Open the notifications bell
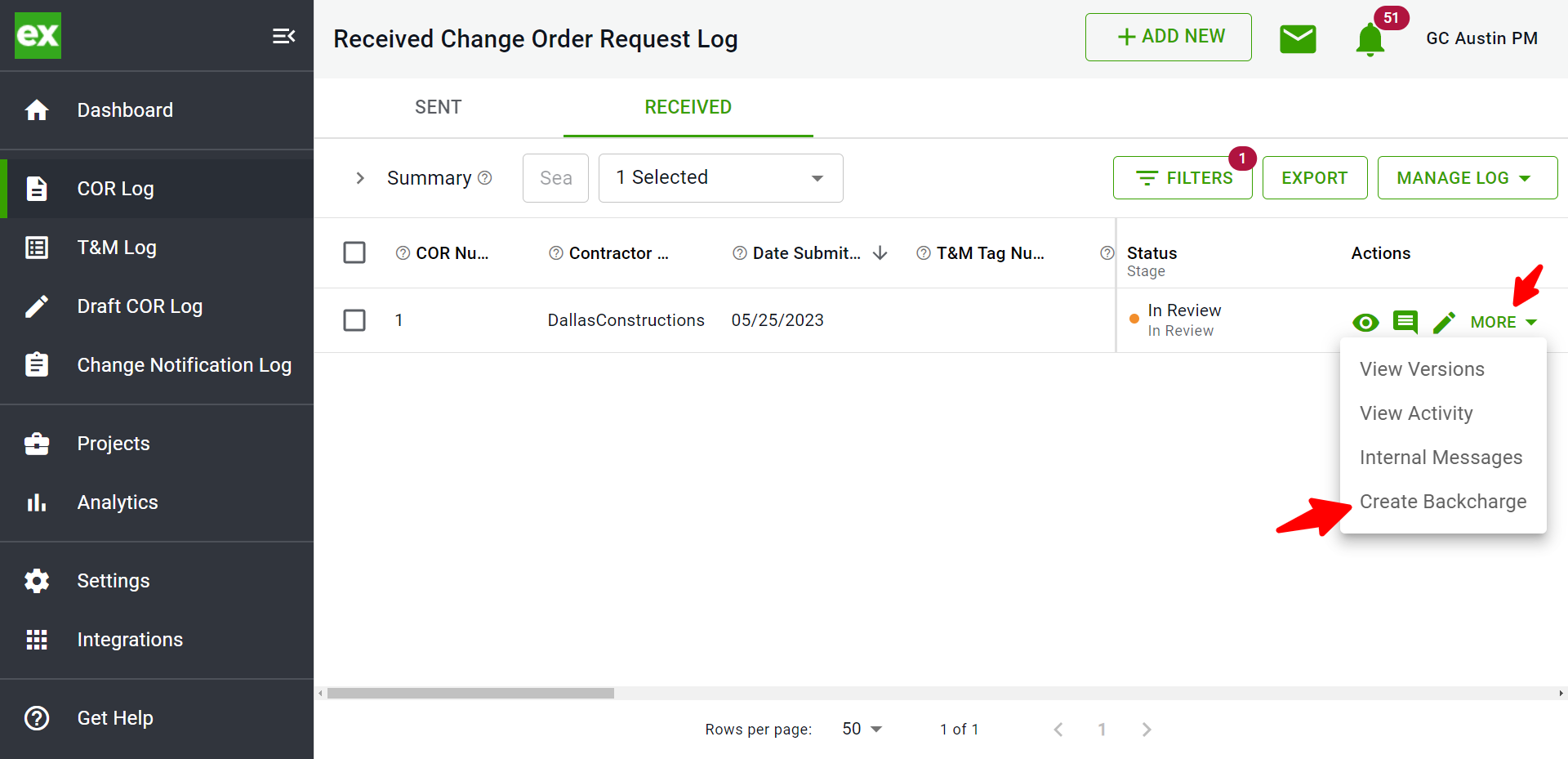 [x=1370, y=39]
